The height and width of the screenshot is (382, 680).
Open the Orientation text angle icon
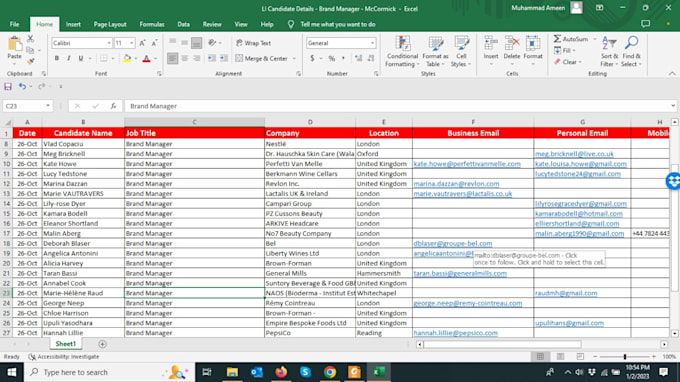[212, 42]
